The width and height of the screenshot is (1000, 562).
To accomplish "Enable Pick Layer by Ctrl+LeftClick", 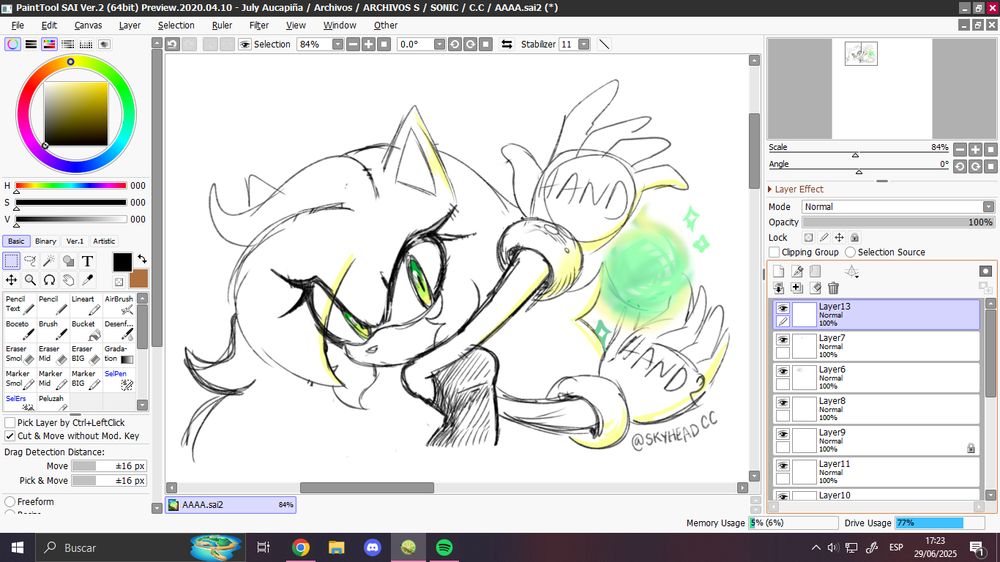I will [10, 422].
